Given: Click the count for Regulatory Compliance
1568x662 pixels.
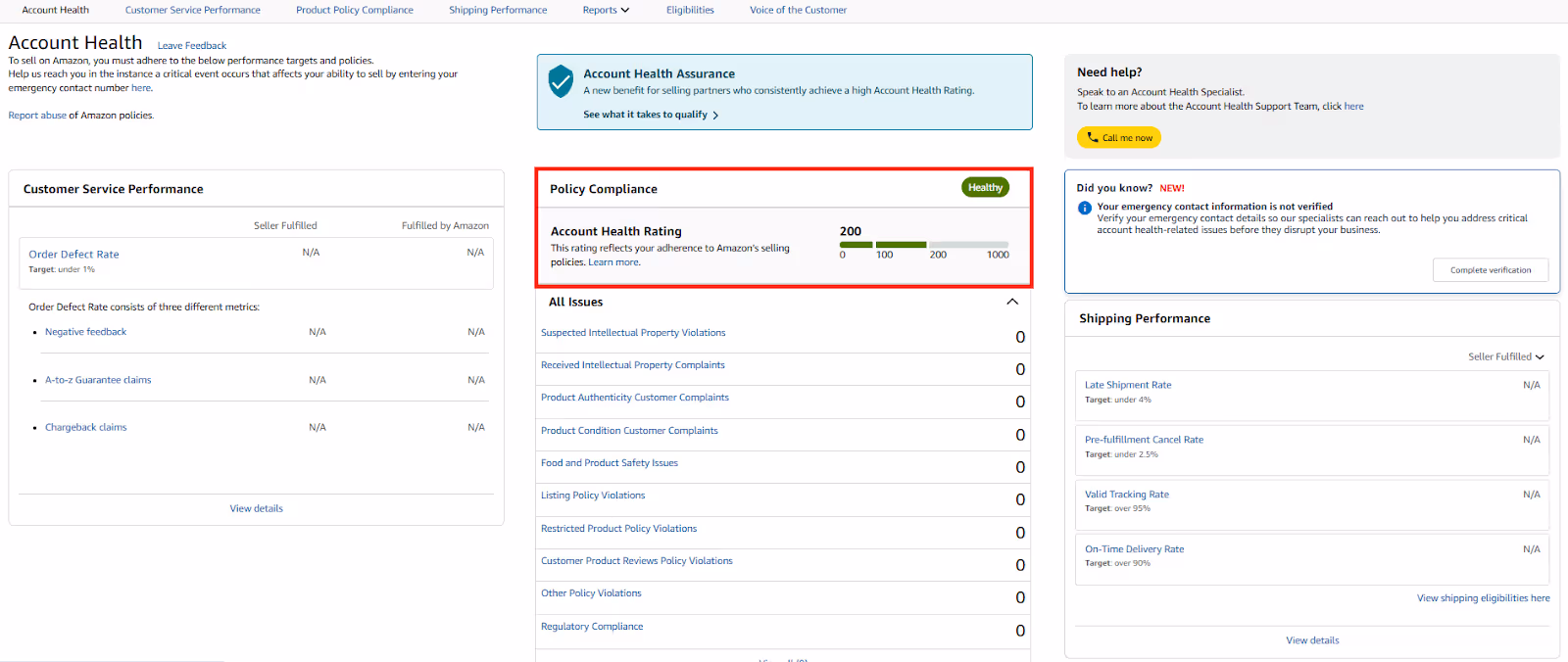Looking at the screenshot, I should click(x=1020, y=631).
